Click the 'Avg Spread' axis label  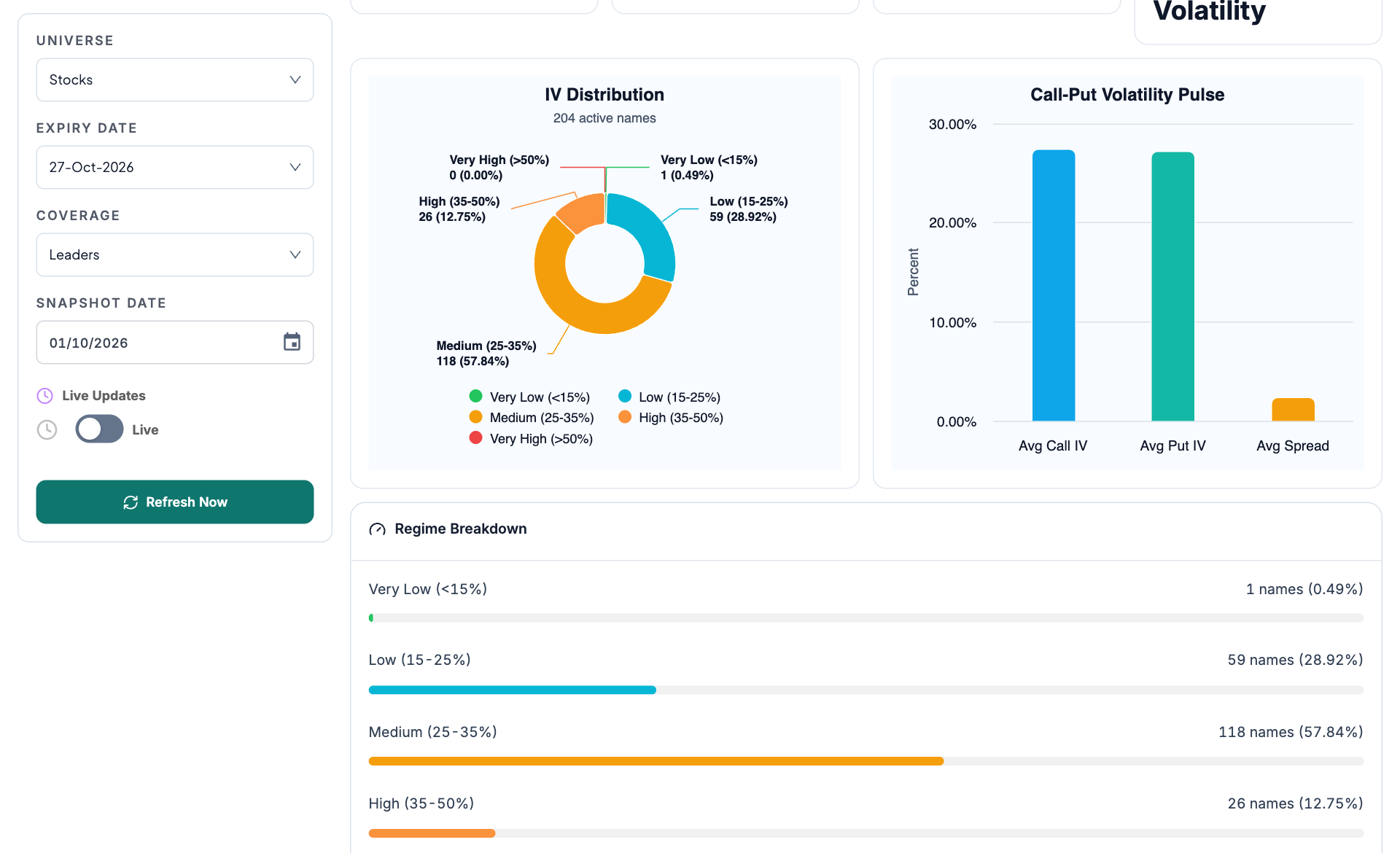(x=1293, y=445)
